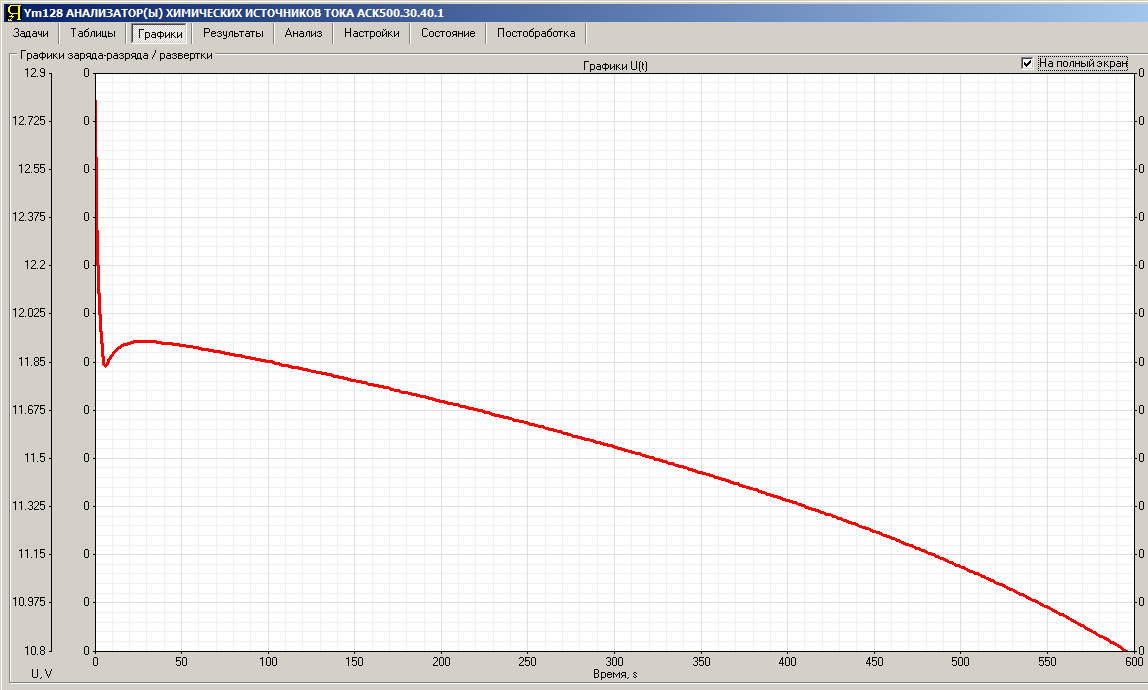1148x690 pixels.
Task: Switch to the Таблицы tab
Action: 93,33
